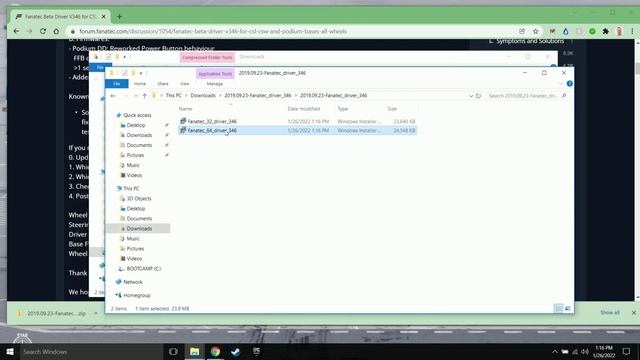Open the action center notifications icon
This screenshot has height=360, width=640.
coord(626,351)
